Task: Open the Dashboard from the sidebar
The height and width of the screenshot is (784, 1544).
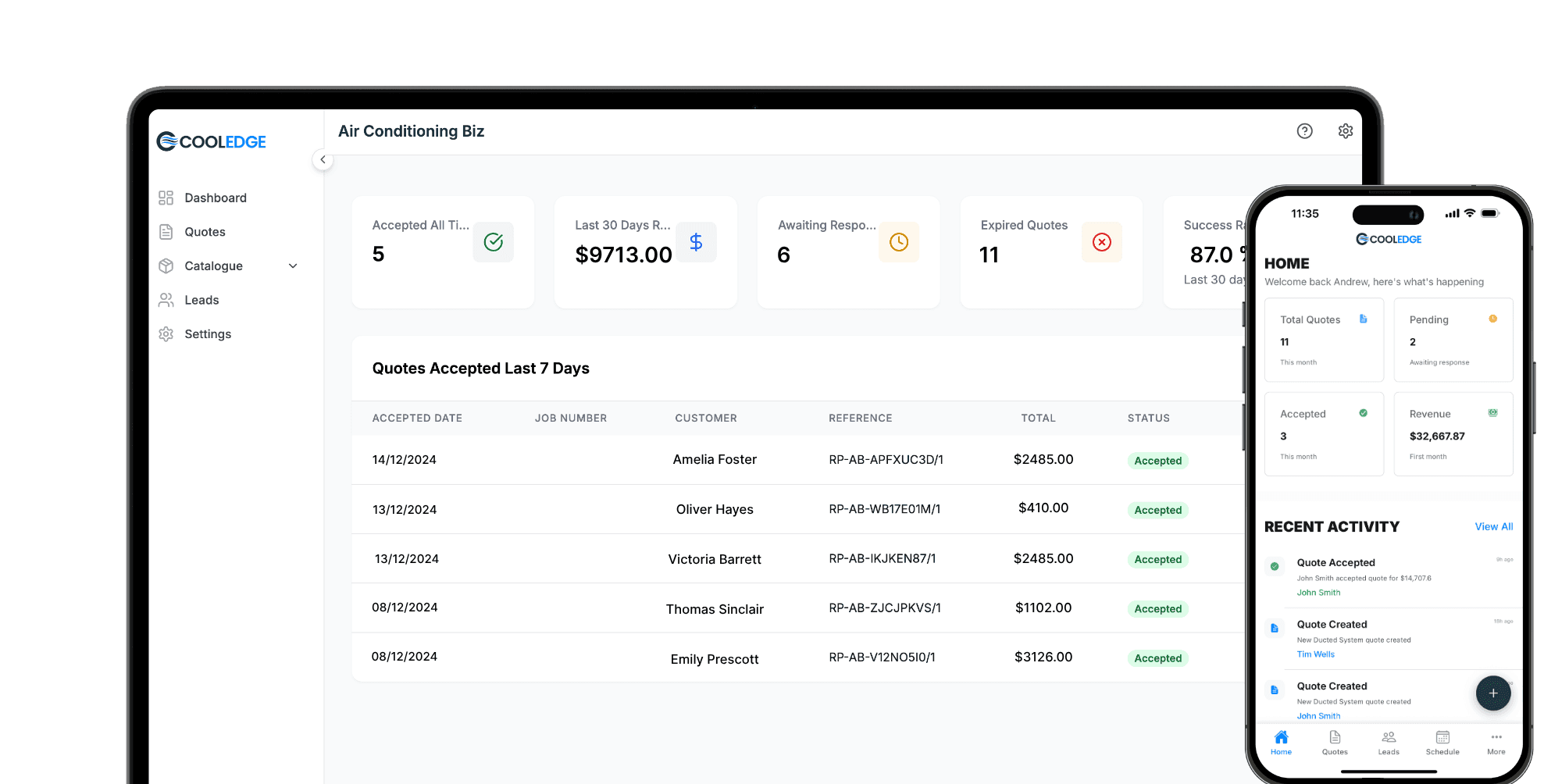Action: tap(216, 198)
